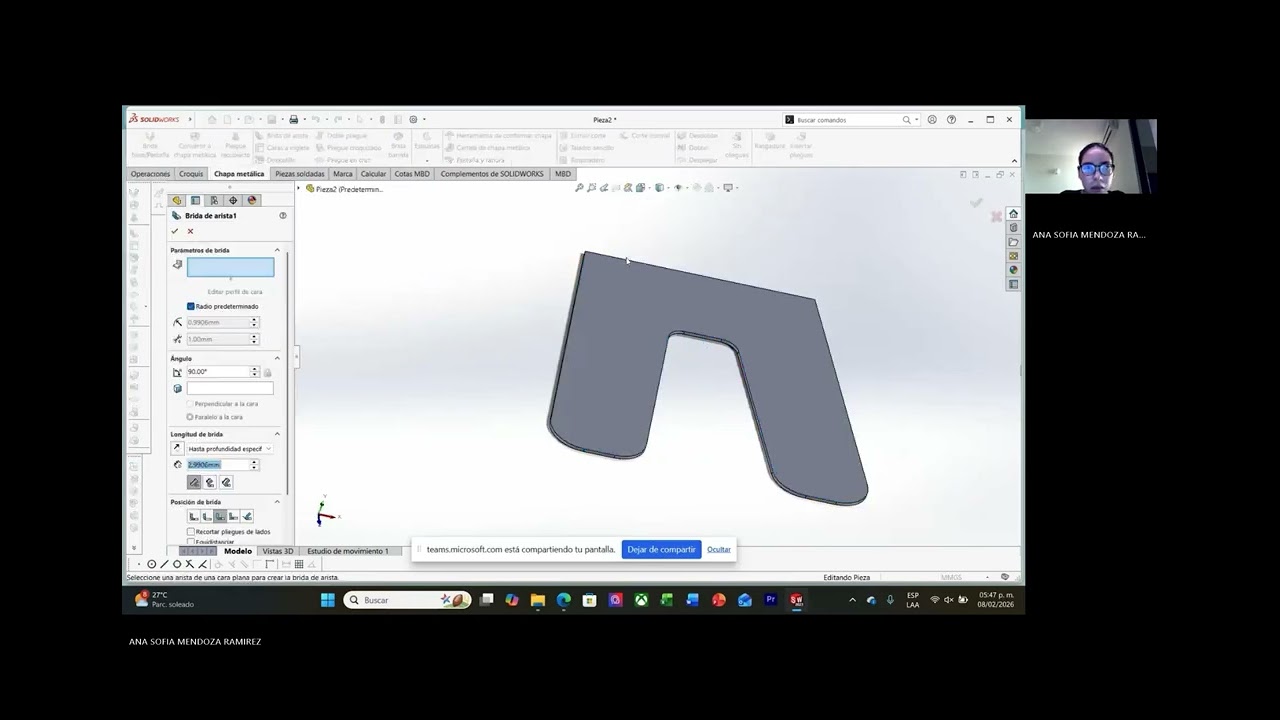Open the DisplayManager tab icon
The width and height of the screenshot is (1280, 720).
tap(252, 200)
